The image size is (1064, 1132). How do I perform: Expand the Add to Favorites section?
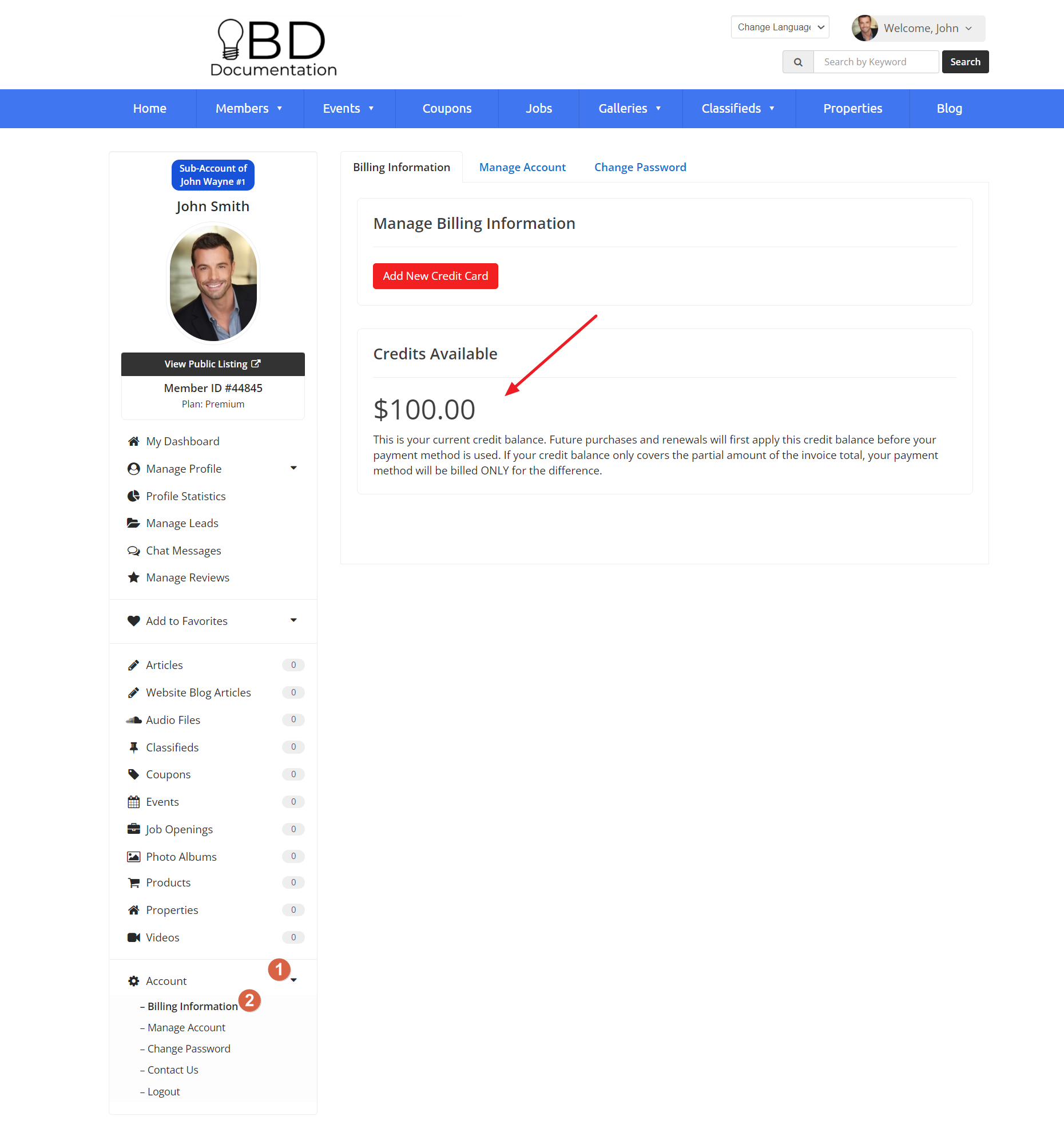294,620
